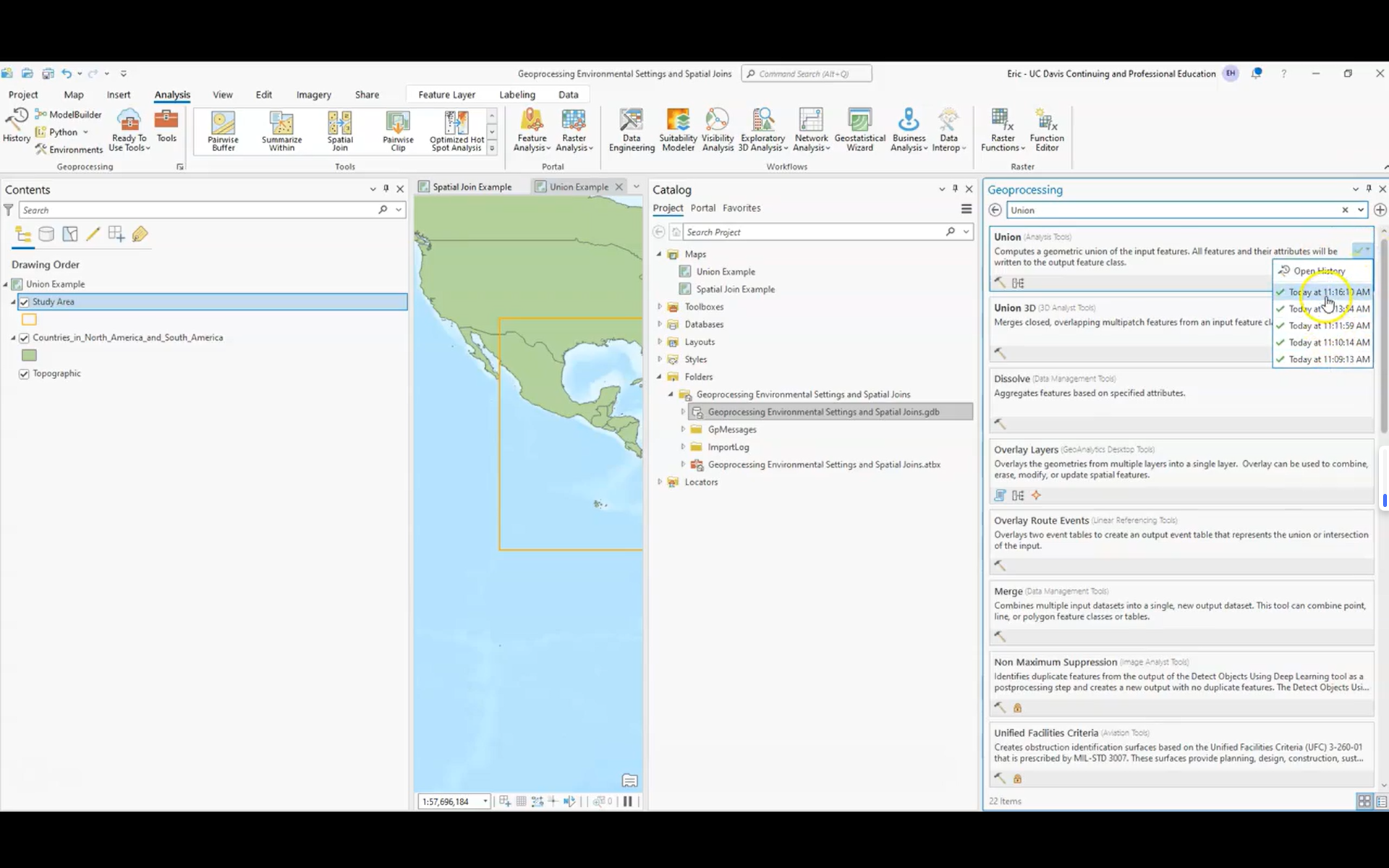The width and height of the screenshot is (1389, 868).
Task: Switch to the Portal tab in Catalog
Action: click(702, 208)
